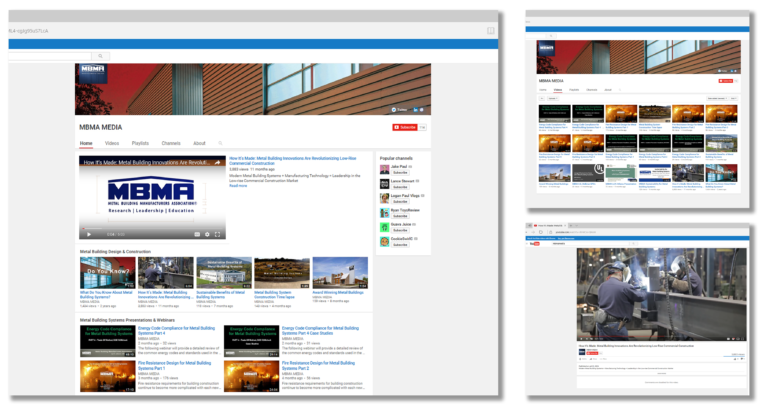Open Energy Code Compliance Part 4 thumbnail
The width and height of the screenshot is (768, 415).
pyautogui.click(x=108, y=341)
